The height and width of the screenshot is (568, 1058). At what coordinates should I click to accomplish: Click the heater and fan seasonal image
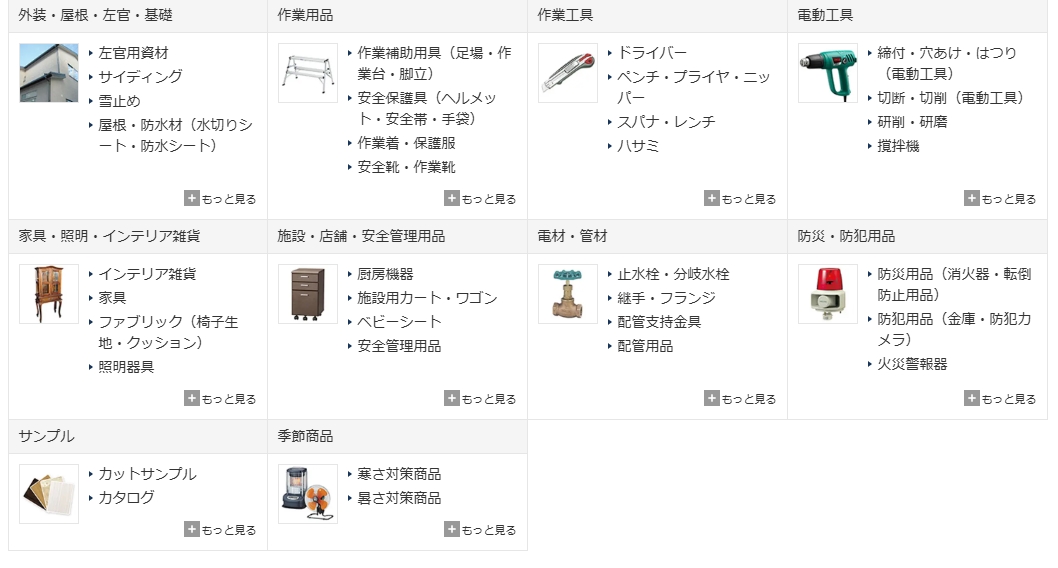[x=307, y=494]
